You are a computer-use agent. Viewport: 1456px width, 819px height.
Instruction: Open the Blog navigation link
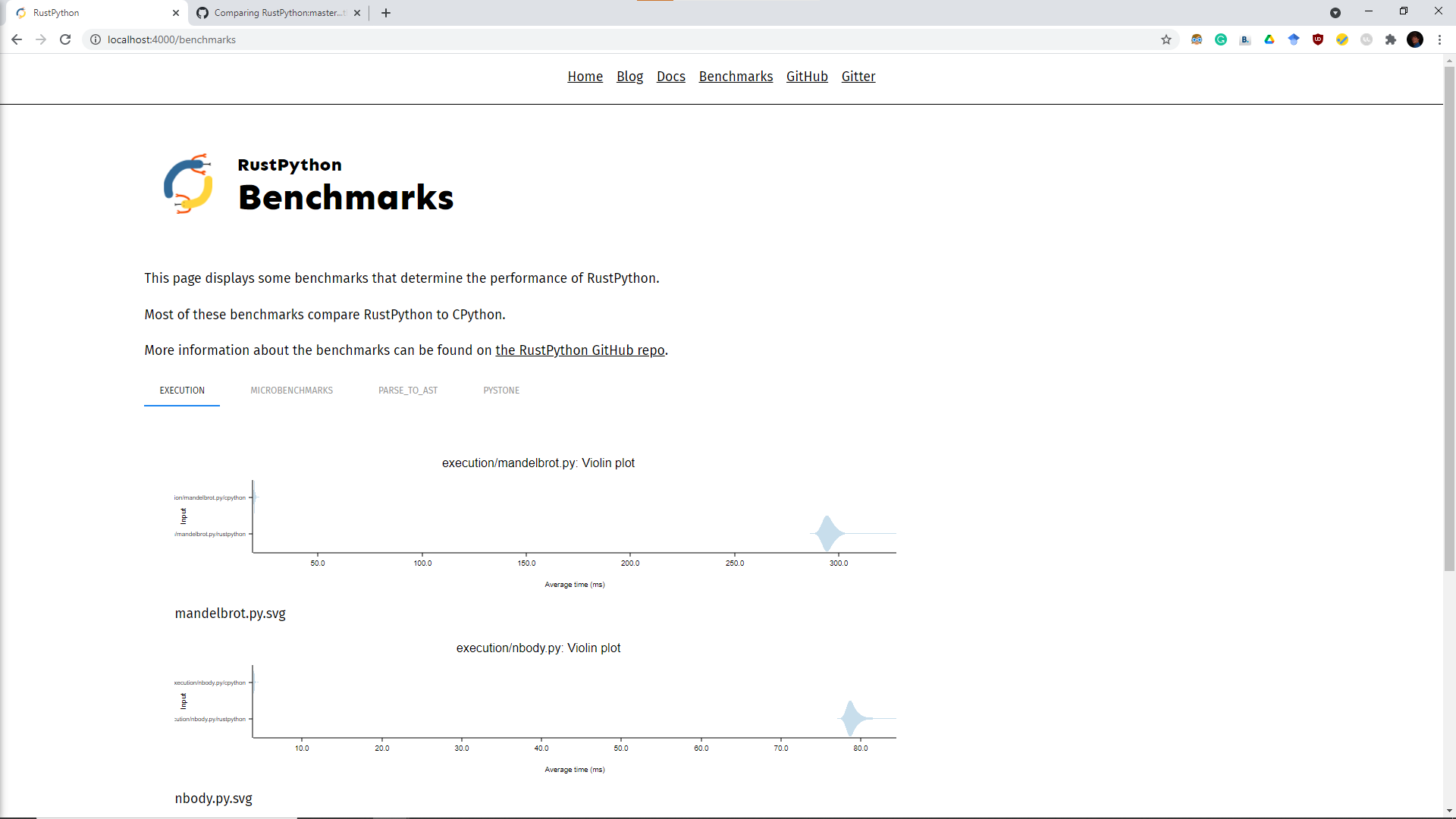point(629,77)
